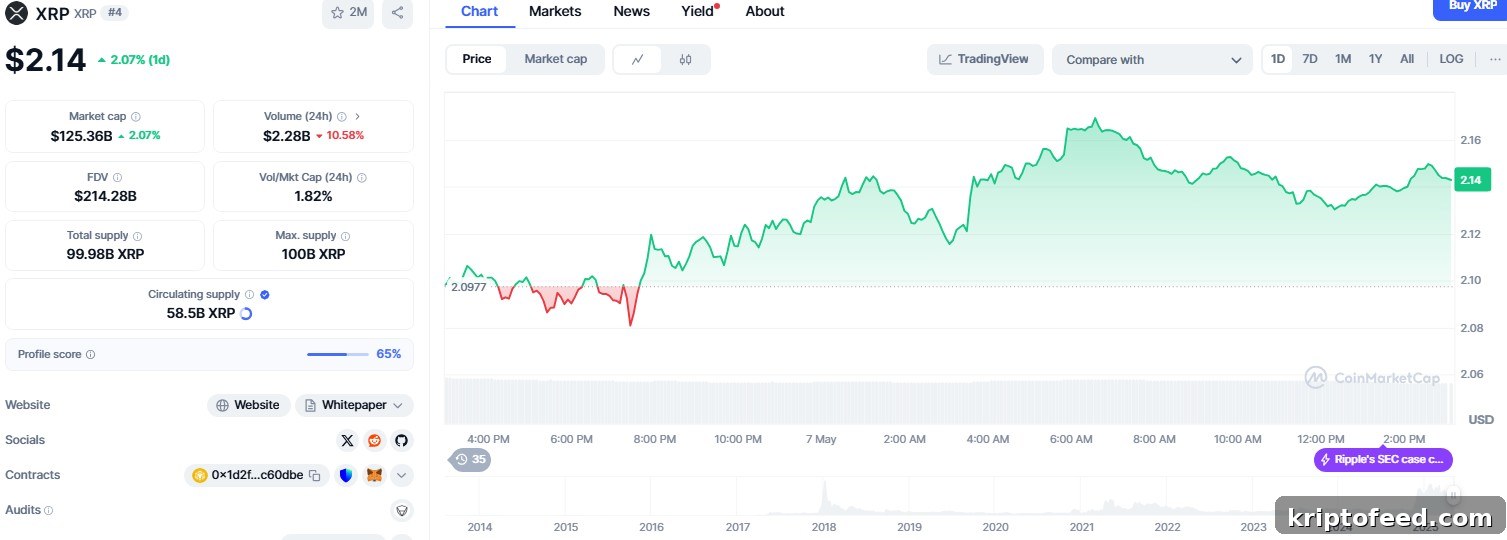Set chart range to 1Y

pyautogui.click(x=1376, y=59)
